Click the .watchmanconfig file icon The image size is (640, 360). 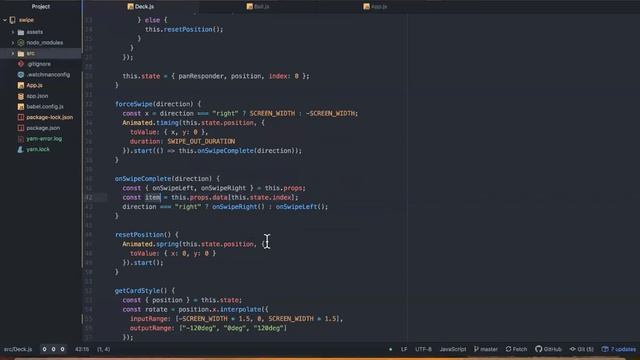coord(21,75)
